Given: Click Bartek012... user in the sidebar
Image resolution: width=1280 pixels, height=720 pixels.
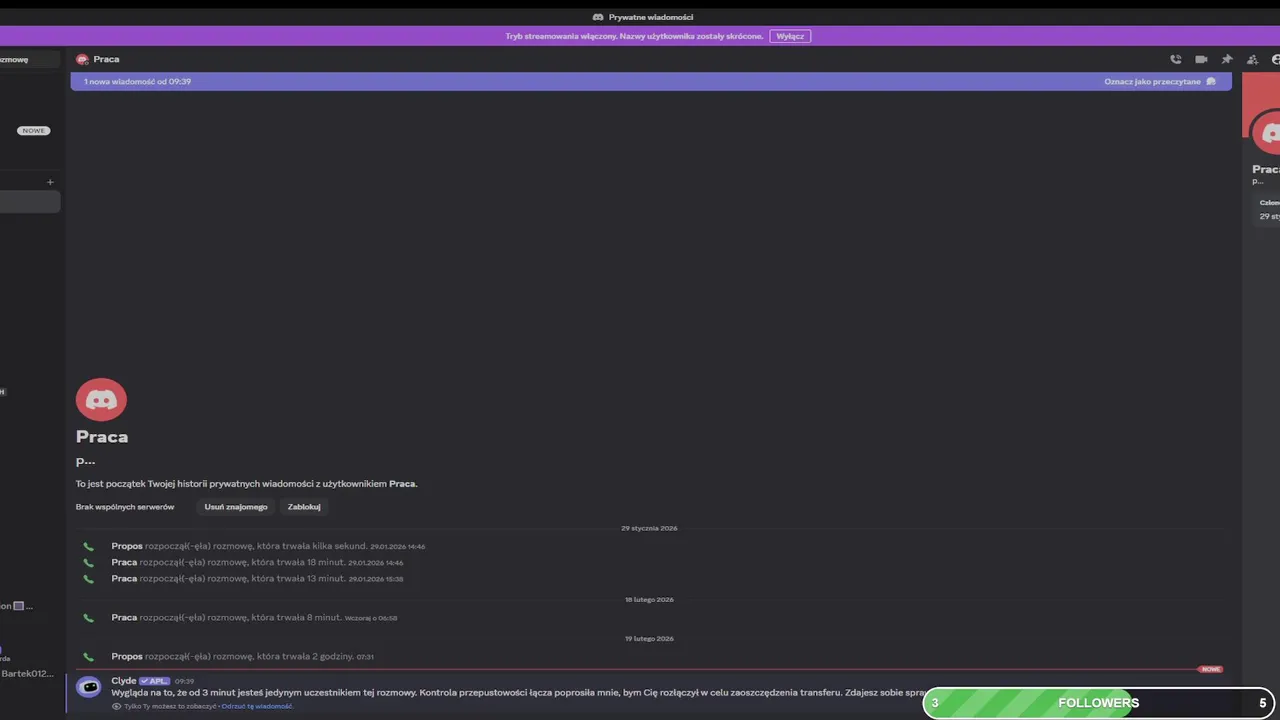Looking at the screenshot, I should pyautogui.click(x=28, y=673).
